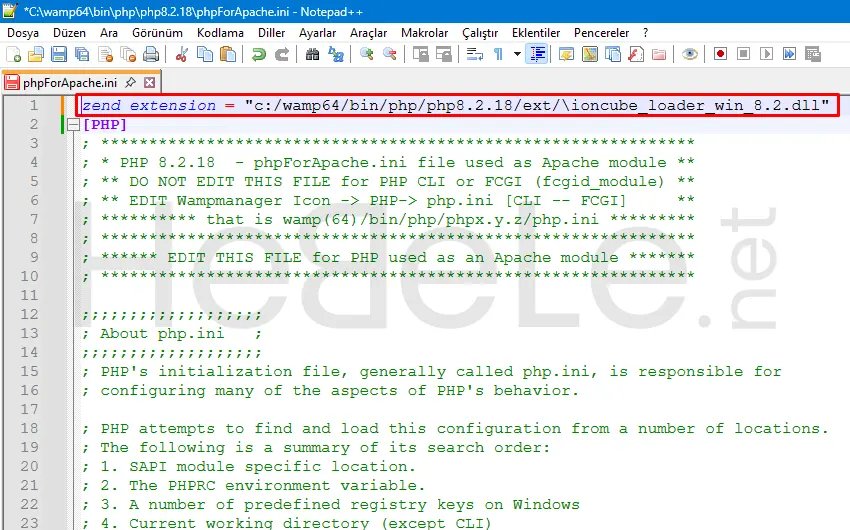Open the Eklentiler menu
Image resolution: width=850 pixels, height=530 pixels.
536,33
